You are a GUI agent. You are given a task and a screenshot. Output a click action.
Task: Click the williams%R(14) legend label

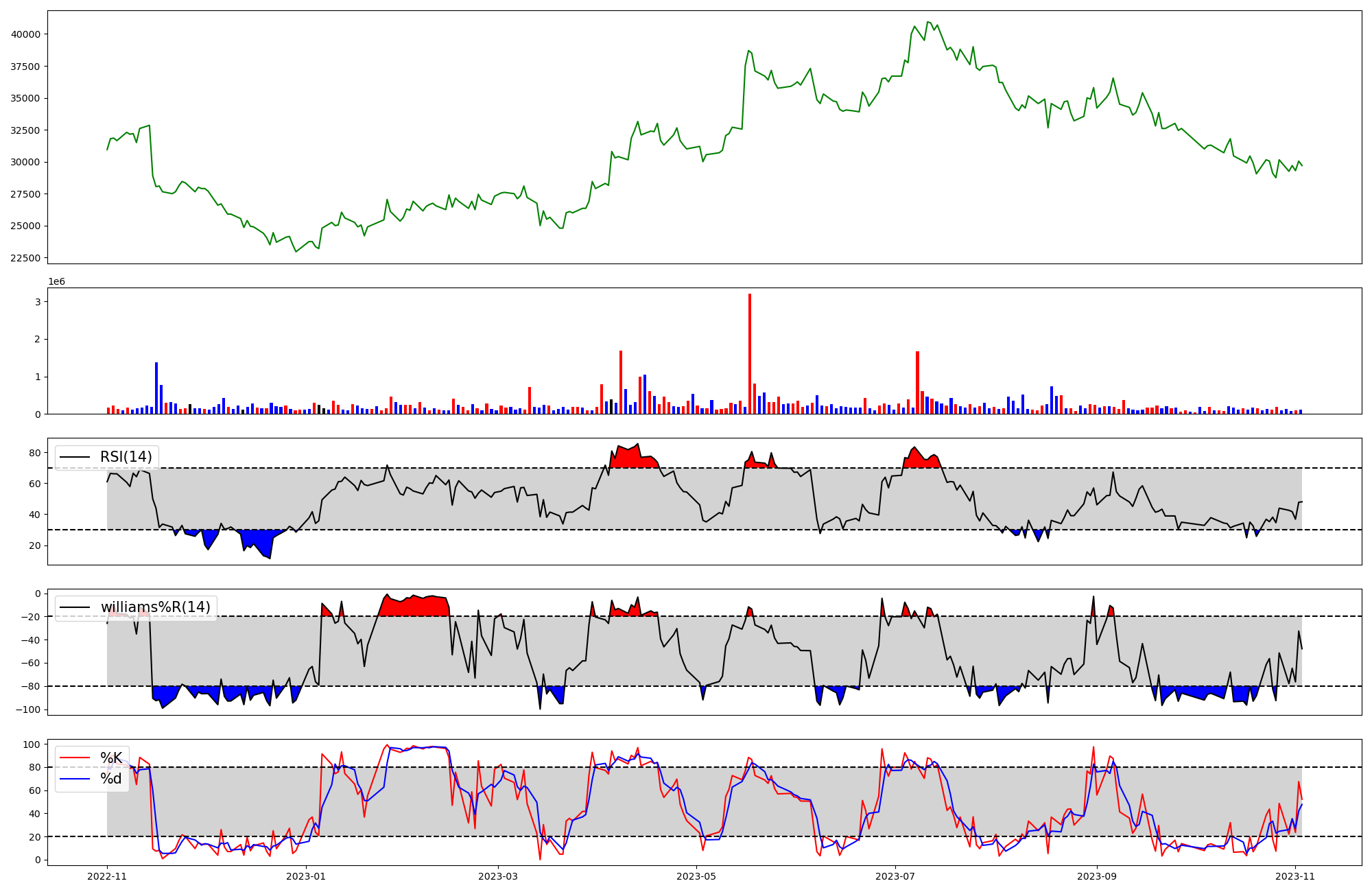point(155,607)
